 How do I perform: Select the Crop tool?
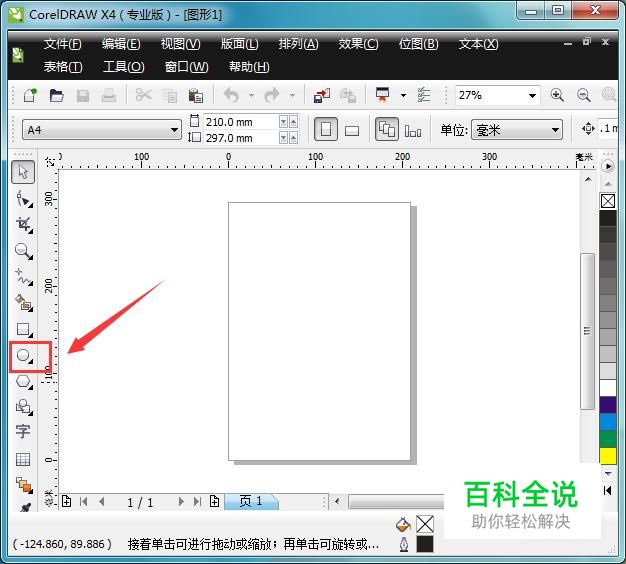tap(24, 225)
